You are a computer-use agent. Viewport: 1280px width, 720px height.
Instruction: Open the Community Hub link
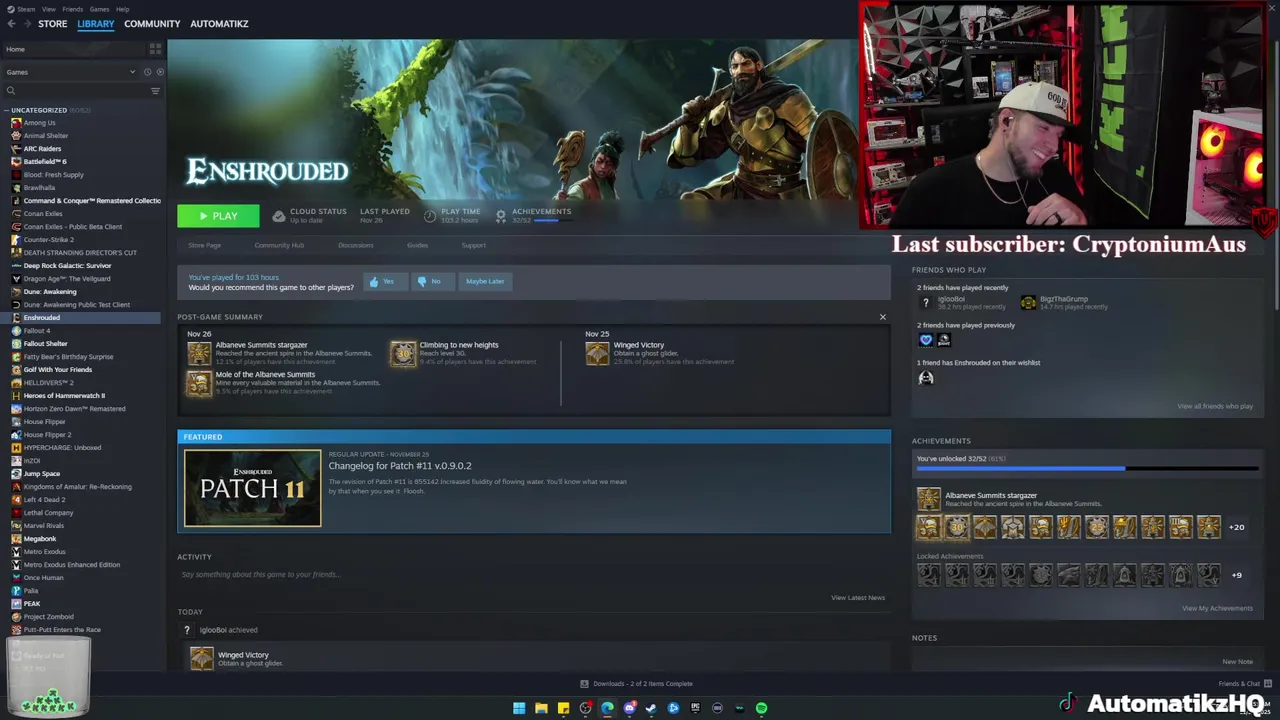(279, 245)
